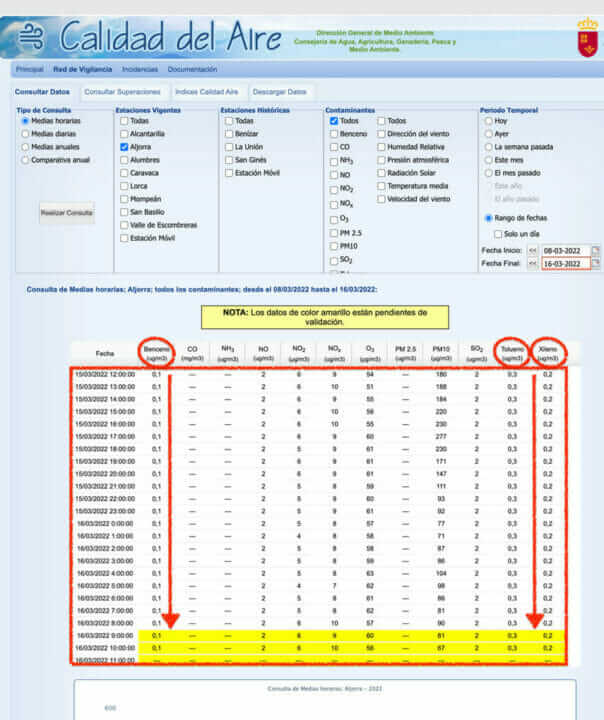Check the La Unión station checkbox
This screenshot has width=604, height=720.
tap(229, 147)
